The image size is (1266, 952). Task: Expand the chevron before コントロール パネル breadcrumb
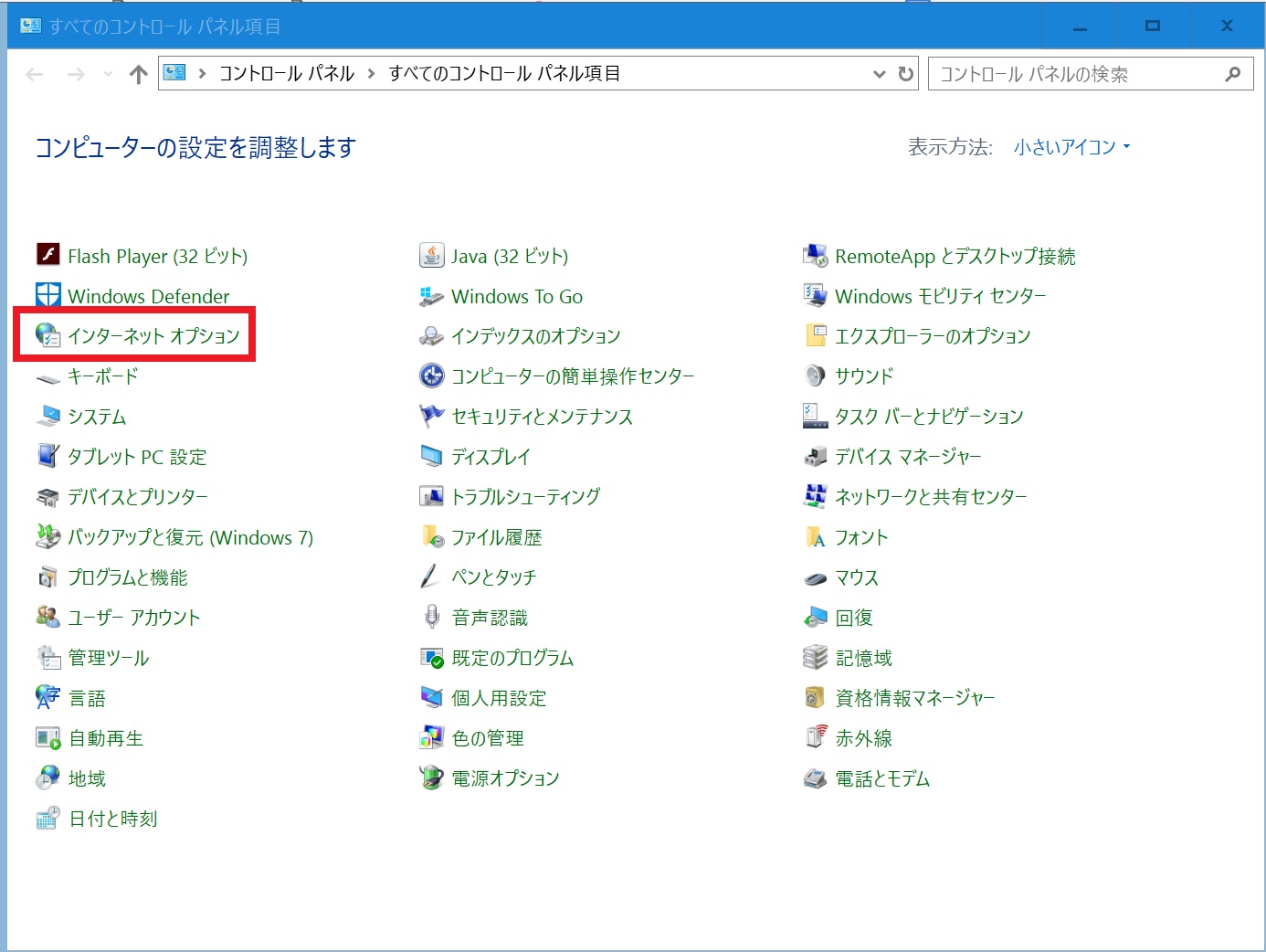pyautogui.click(x=202, y=74)
